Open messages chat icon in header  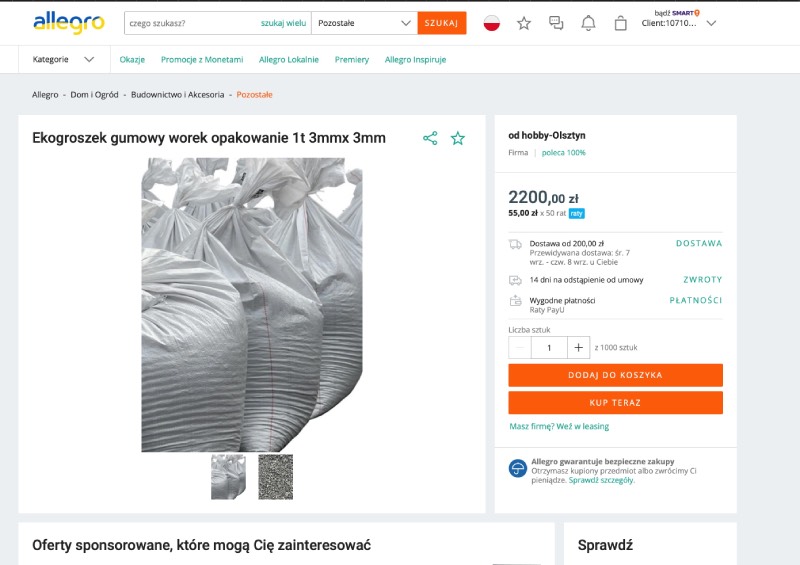(556, 23)
